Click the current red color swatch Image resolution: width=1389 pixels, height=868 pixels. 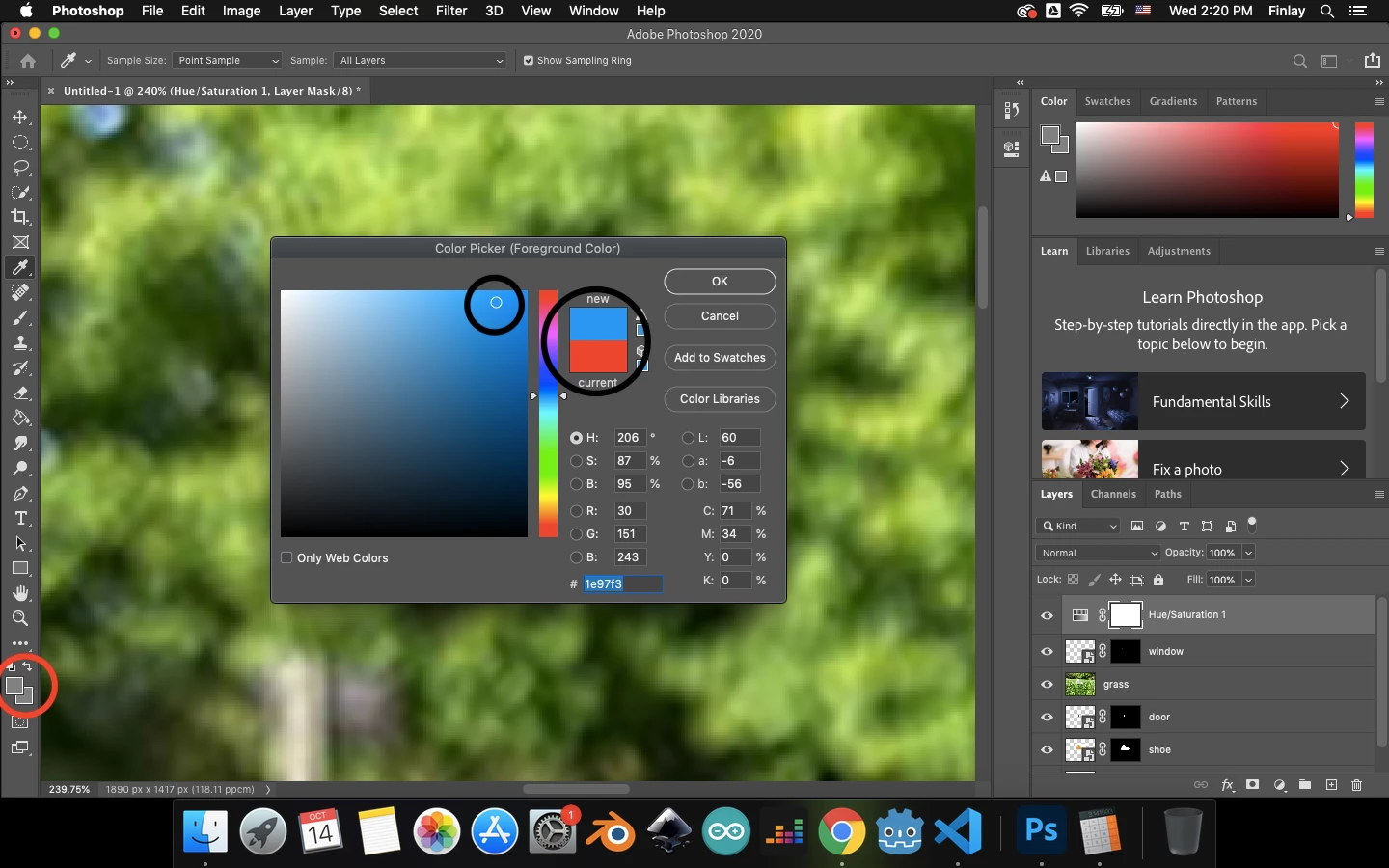click(x=598, y=357)
